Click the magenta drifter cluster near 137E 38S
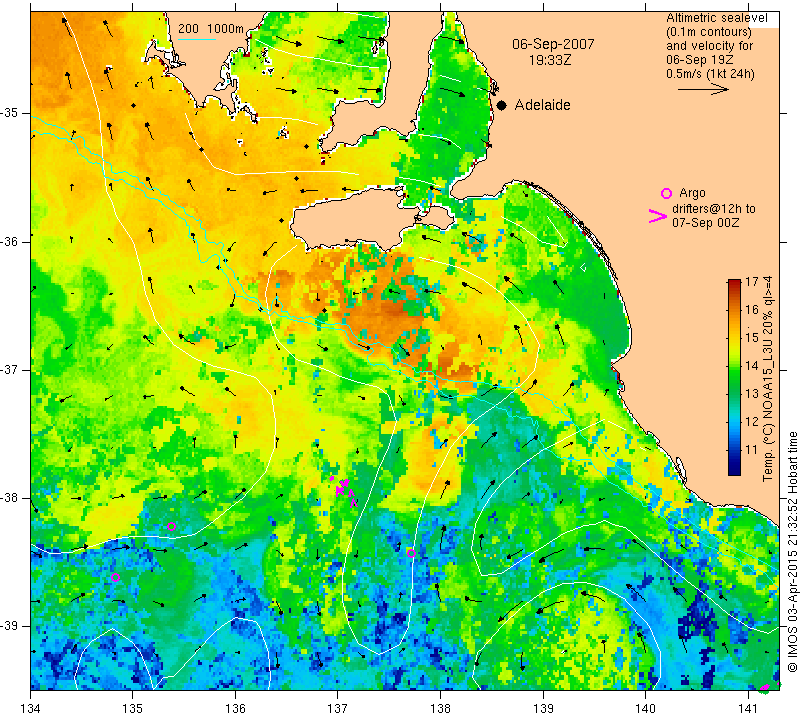The width and height of the screenshot is (800, 720). [344, 490]
